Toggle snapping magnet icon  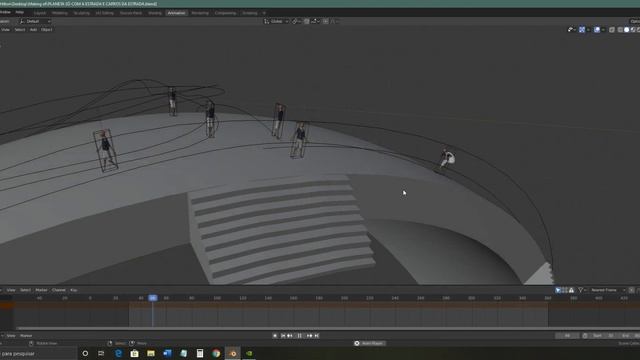(307, 21)
